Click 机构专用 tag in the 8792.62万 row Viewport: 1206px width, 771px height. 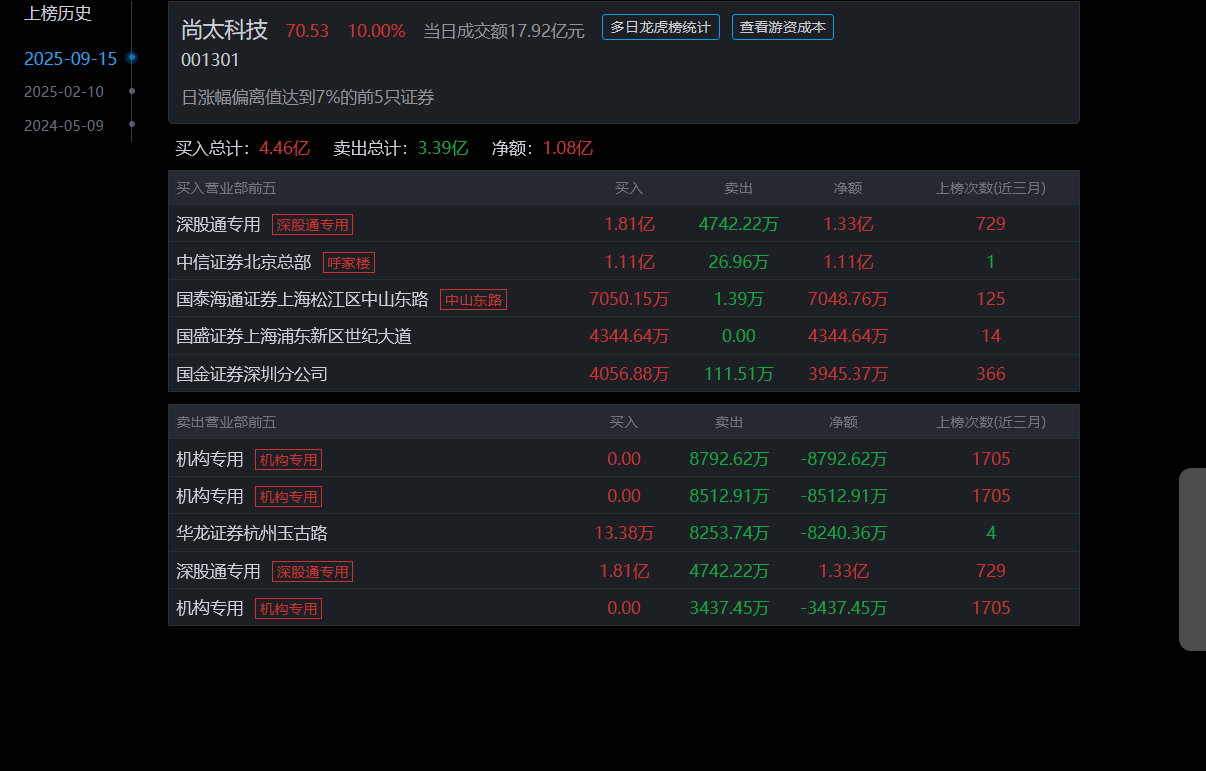point(288,460)
